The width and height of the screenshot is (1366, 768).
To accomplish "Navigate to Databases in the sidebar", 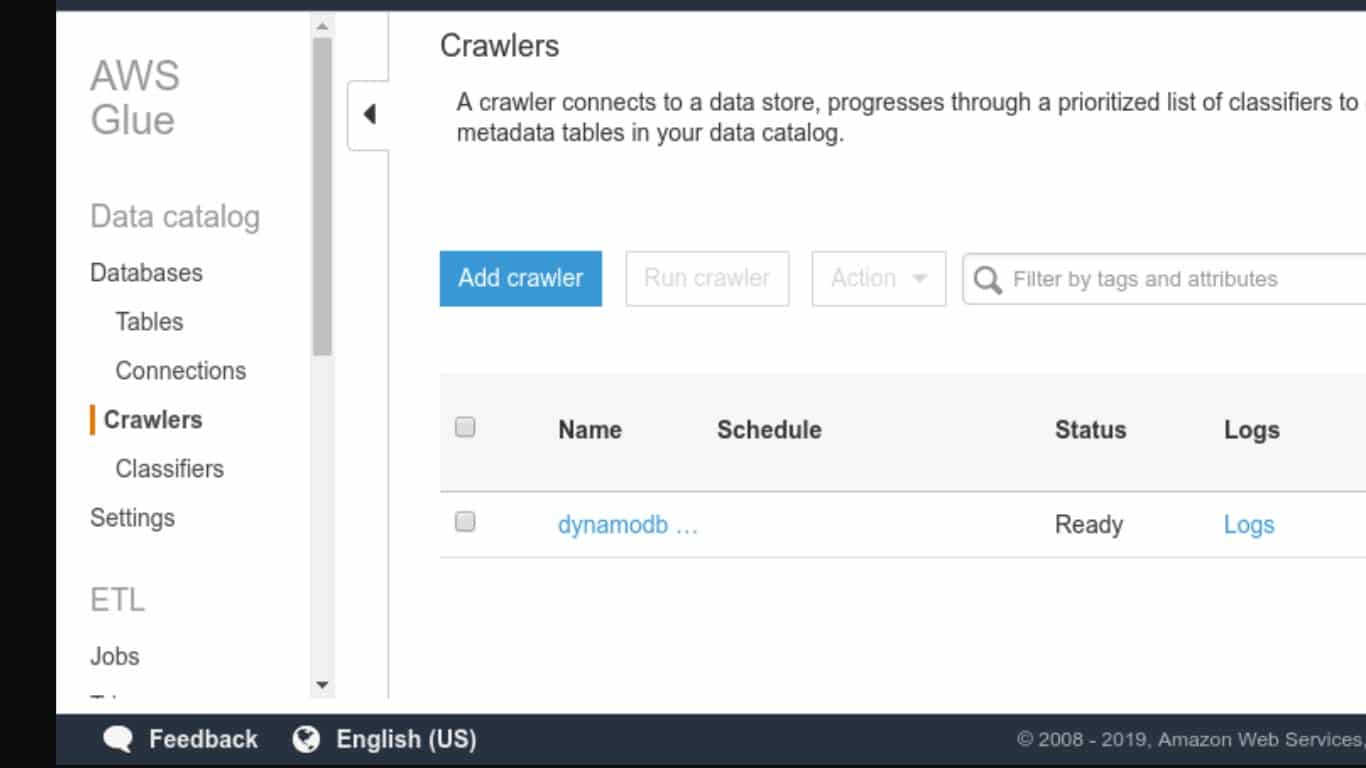I will 146,272.
